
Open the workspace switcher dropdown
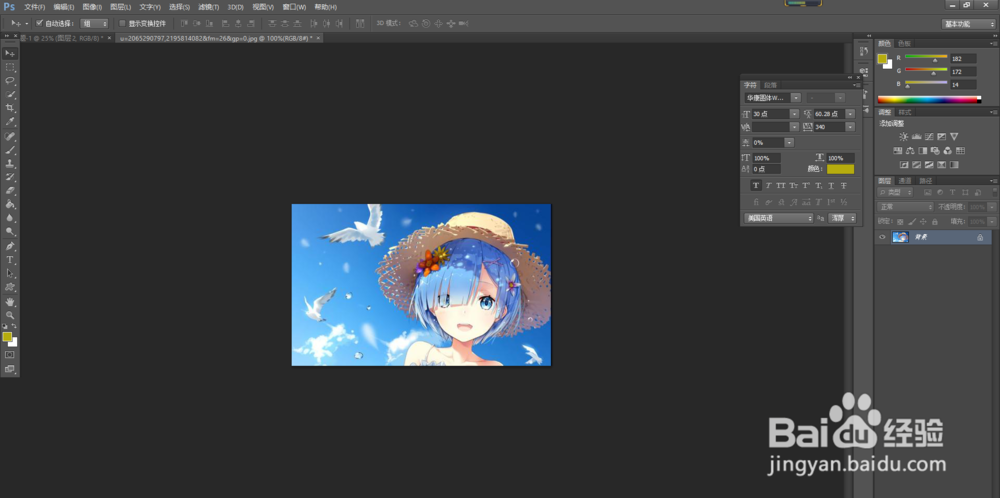pos(968,24)
